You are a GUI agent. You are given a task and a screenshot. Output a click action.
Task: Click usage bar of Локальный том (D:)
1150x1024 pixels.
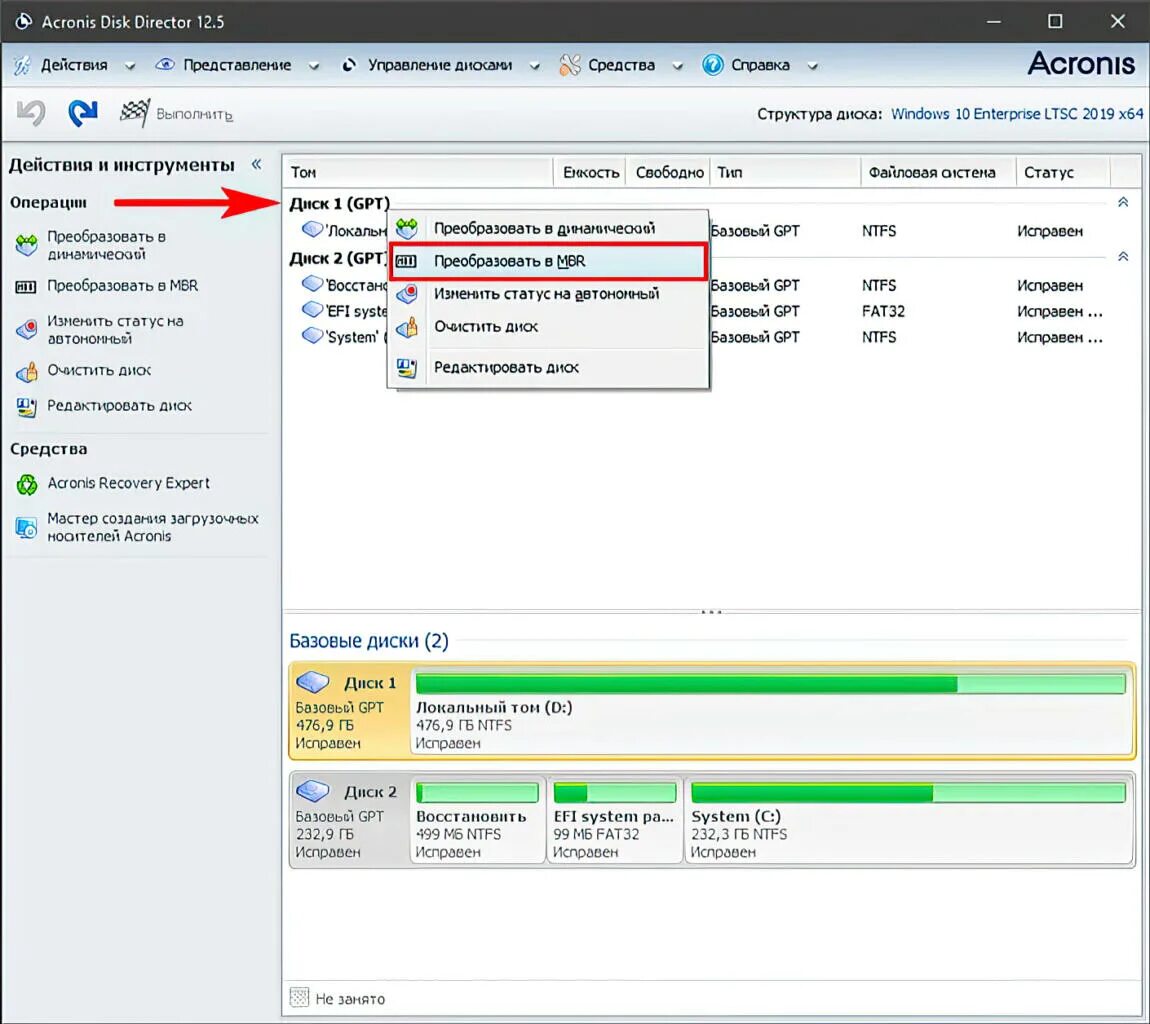pos(770,684)
